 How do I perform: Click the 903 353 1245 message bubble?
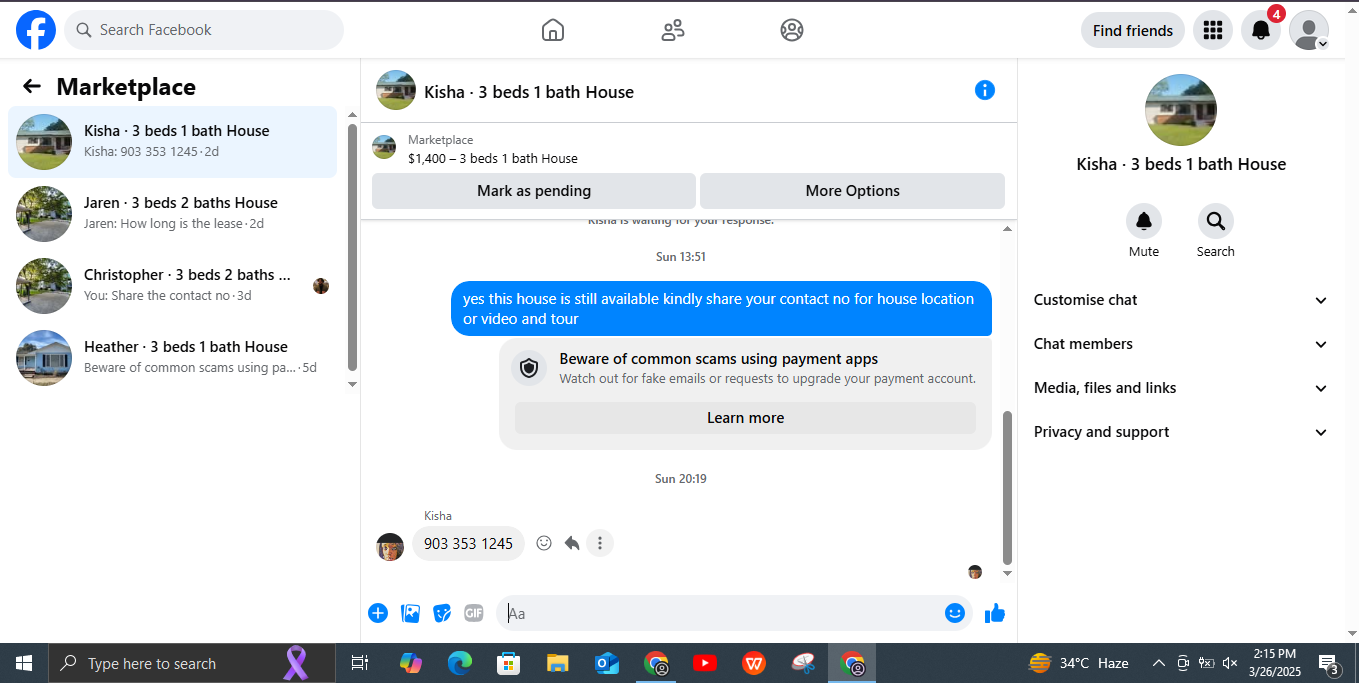[468, 544]
